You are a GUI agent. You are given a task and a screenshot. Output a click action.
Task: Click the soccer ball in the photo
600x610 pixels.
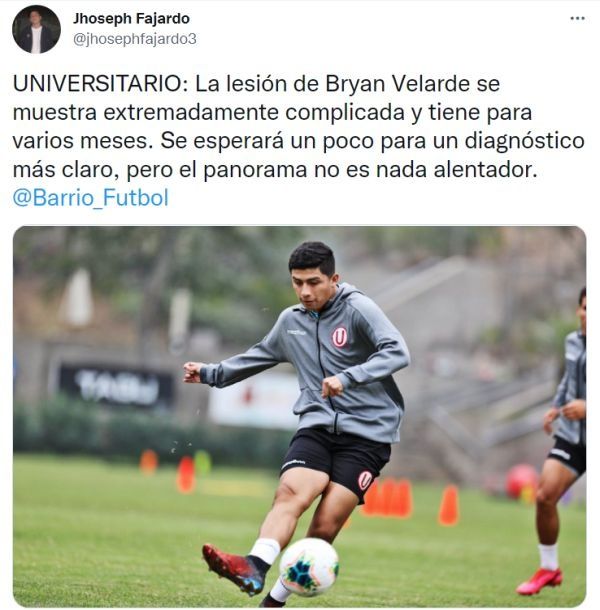pyautogui.click(x=309, y=567)
